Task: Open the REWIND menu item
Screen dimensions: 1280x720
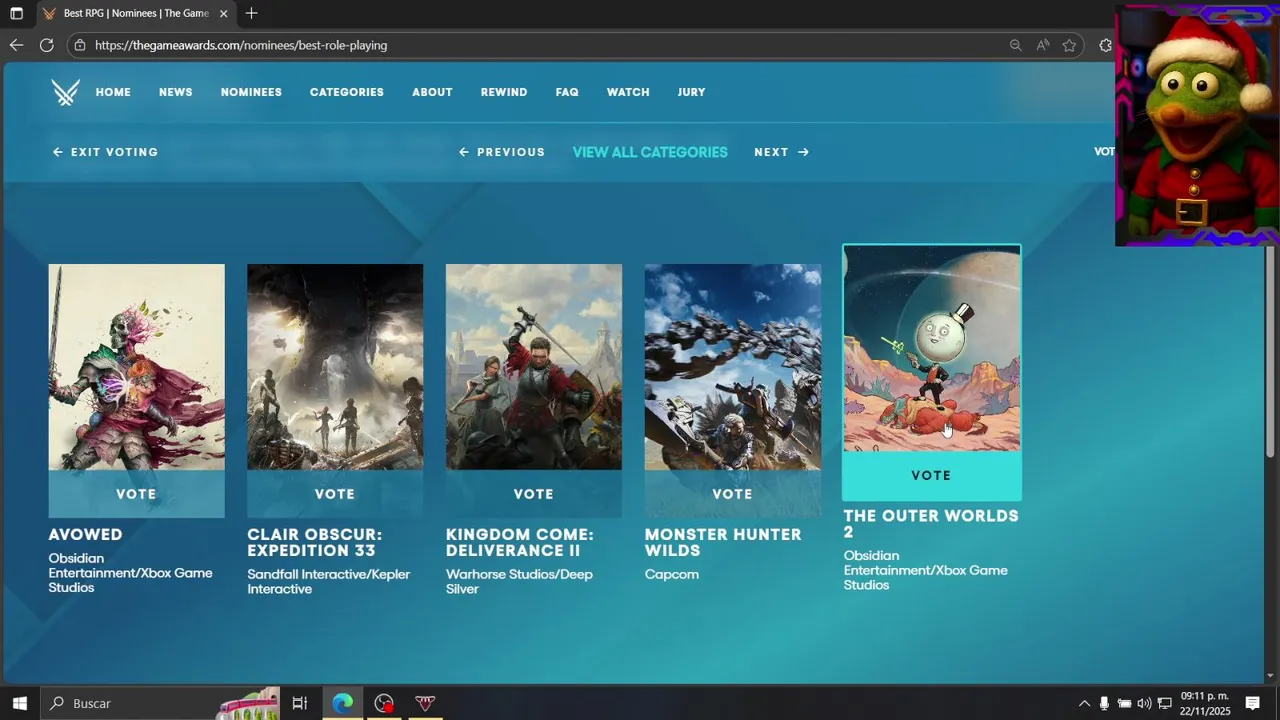Action: click(504, 92)
